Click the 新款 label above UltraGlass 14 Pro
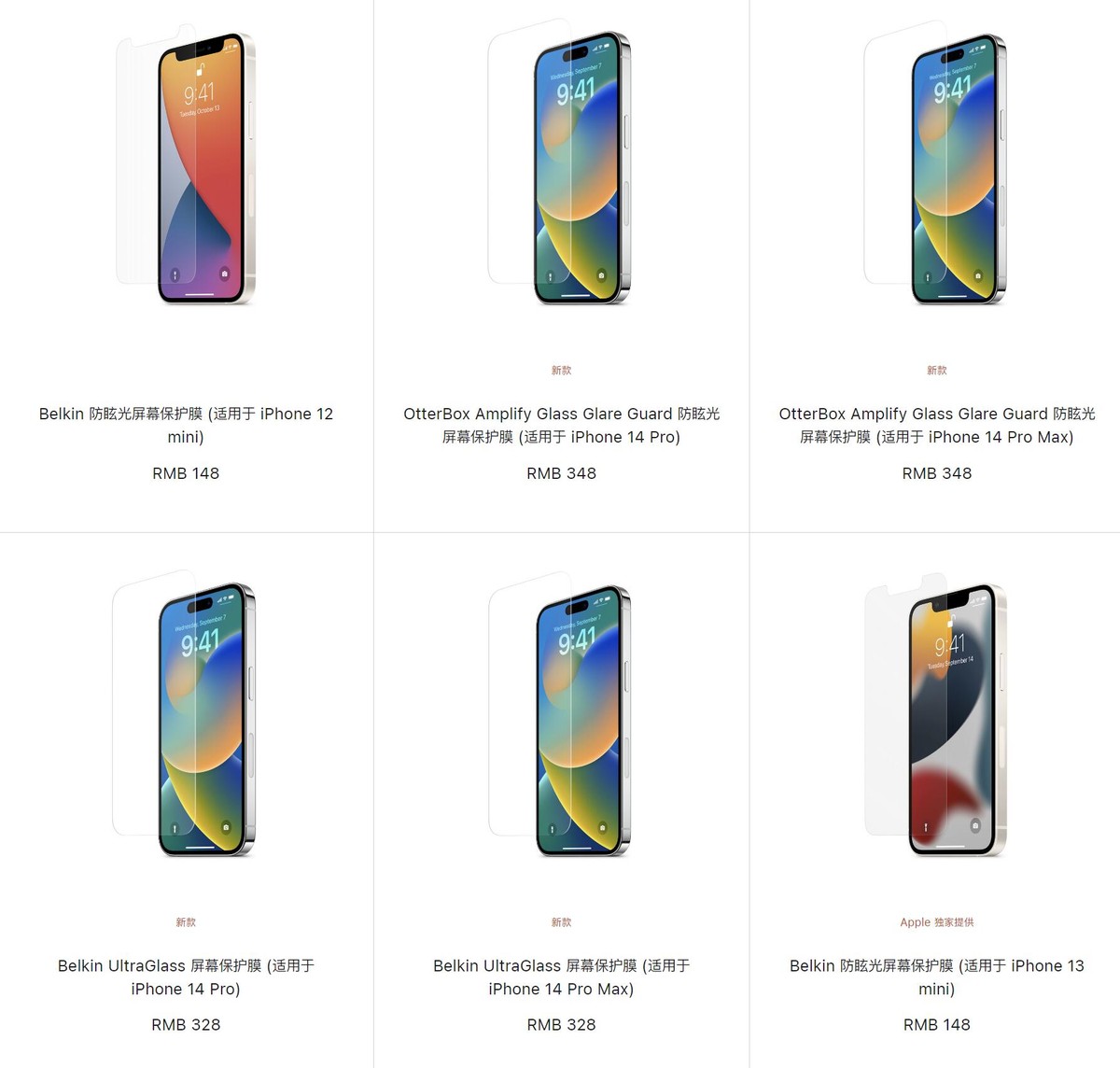The height and width of the screenshot is (1068, 1120). (x=186, y=922)
